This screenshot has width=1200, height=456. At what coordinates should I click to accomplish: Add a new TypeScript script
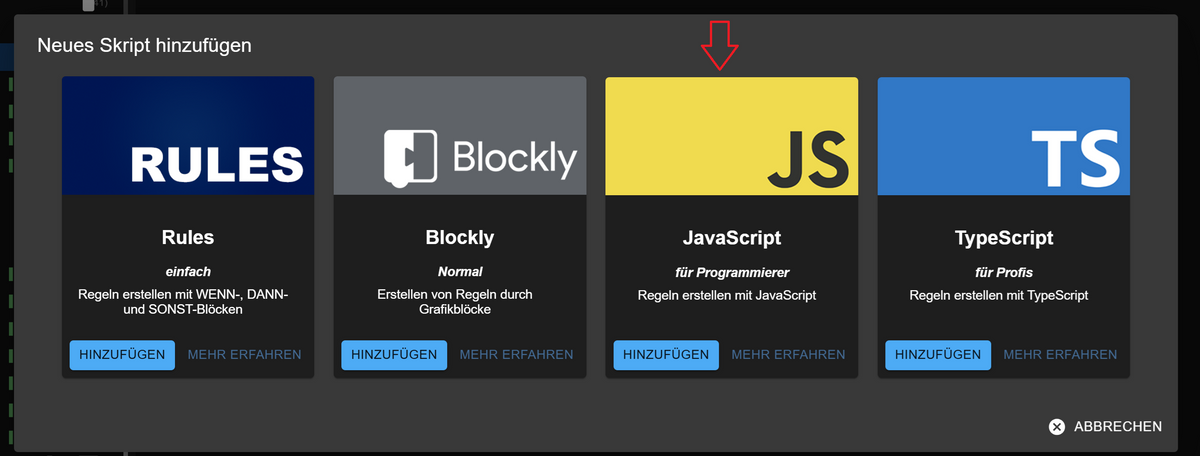938,355
